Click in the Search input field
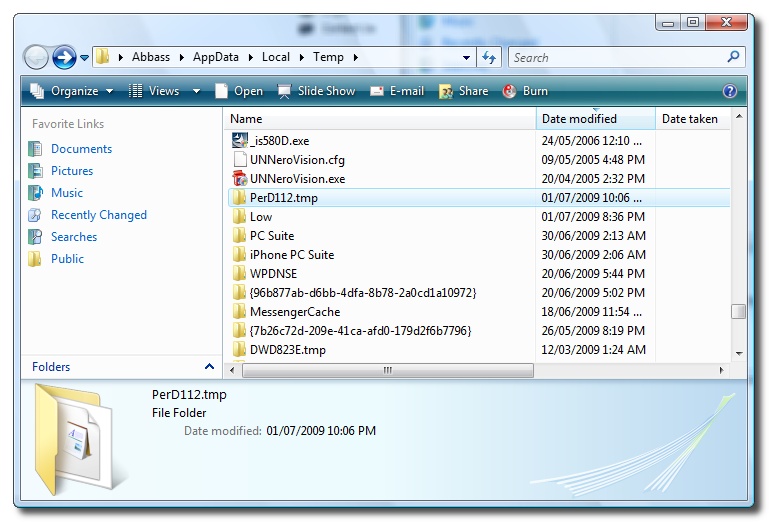Screen dimensions: 769x522 [615, 58]
